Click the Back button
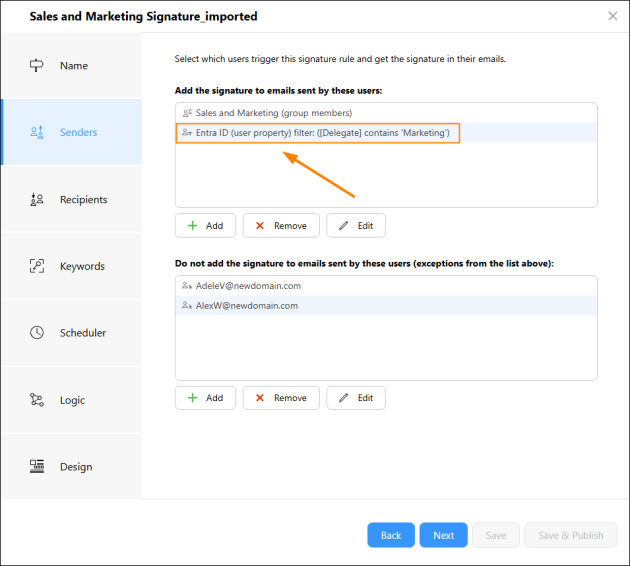The height and width of the screenshot is (566, 630). [391, 535]
